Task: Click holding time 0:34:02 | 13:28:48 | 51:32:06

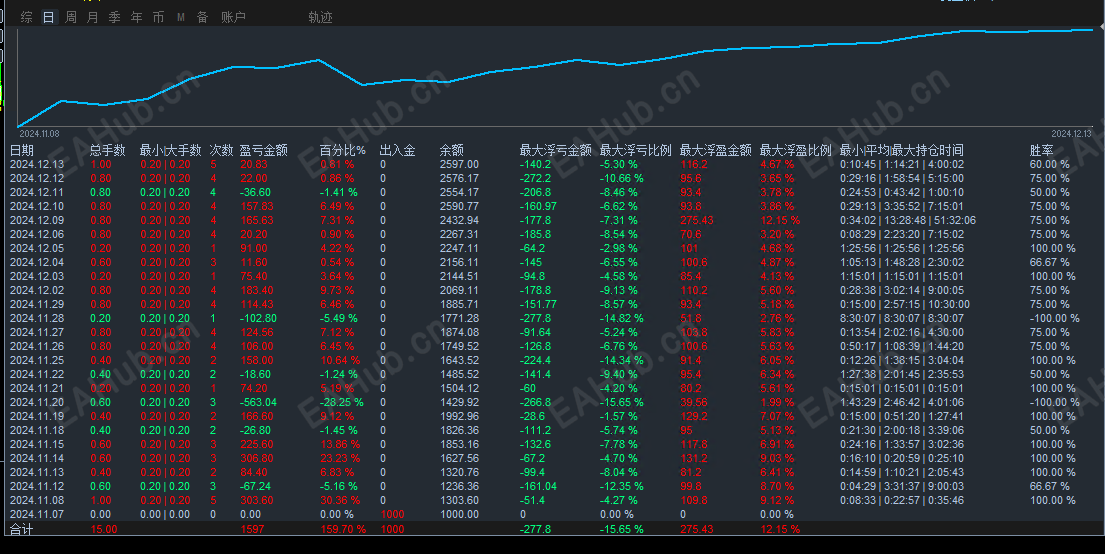Action: tap(908, 220)
